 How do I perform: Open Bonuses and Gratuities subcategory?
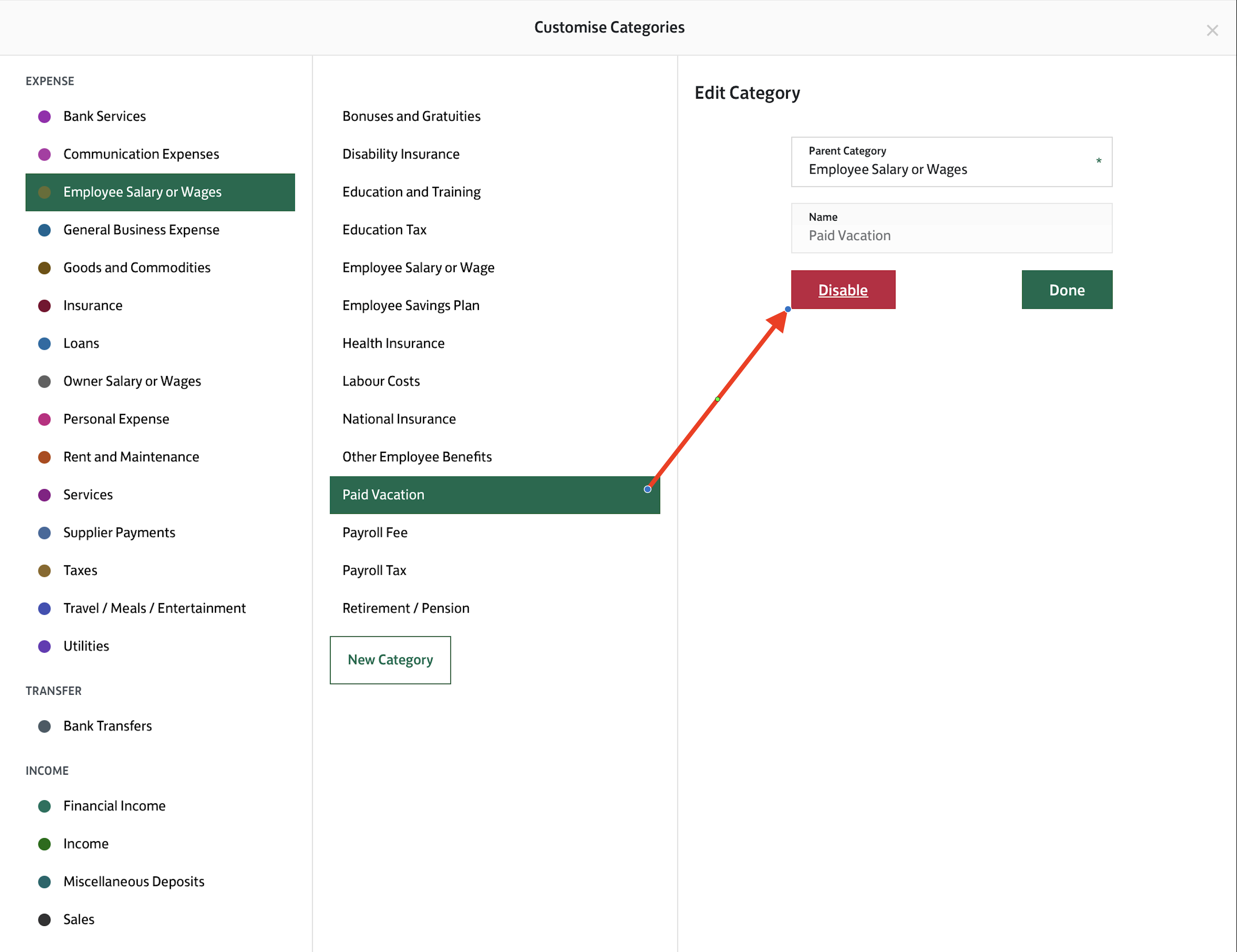494,116
